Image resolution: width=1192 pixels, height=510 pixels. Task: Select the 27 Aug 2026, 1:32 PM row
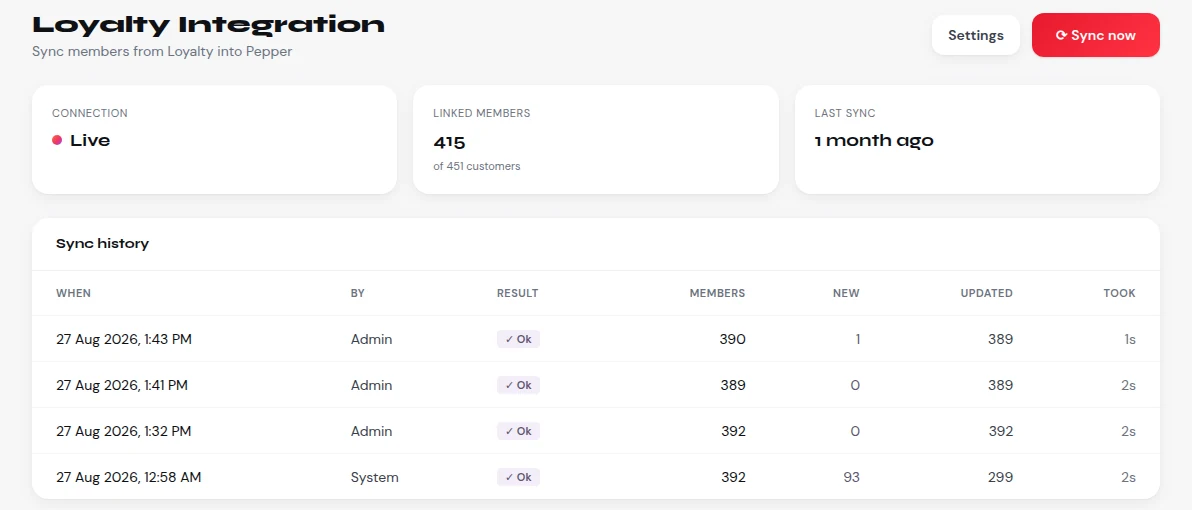pyautogui.click(x=596, y=431)
